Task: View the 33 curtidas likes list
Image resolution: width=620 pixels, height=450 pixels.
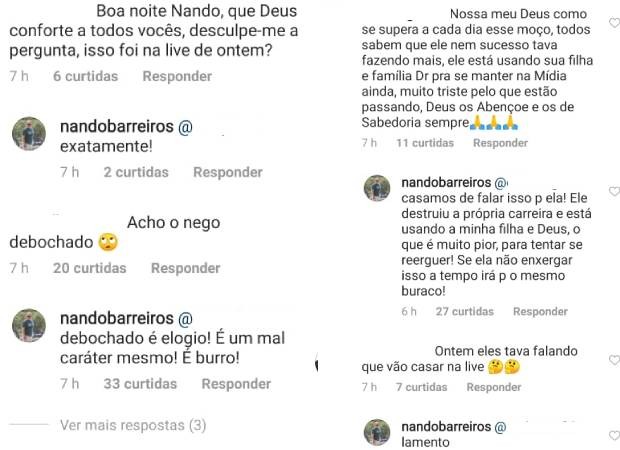Action: click(140, 384)
